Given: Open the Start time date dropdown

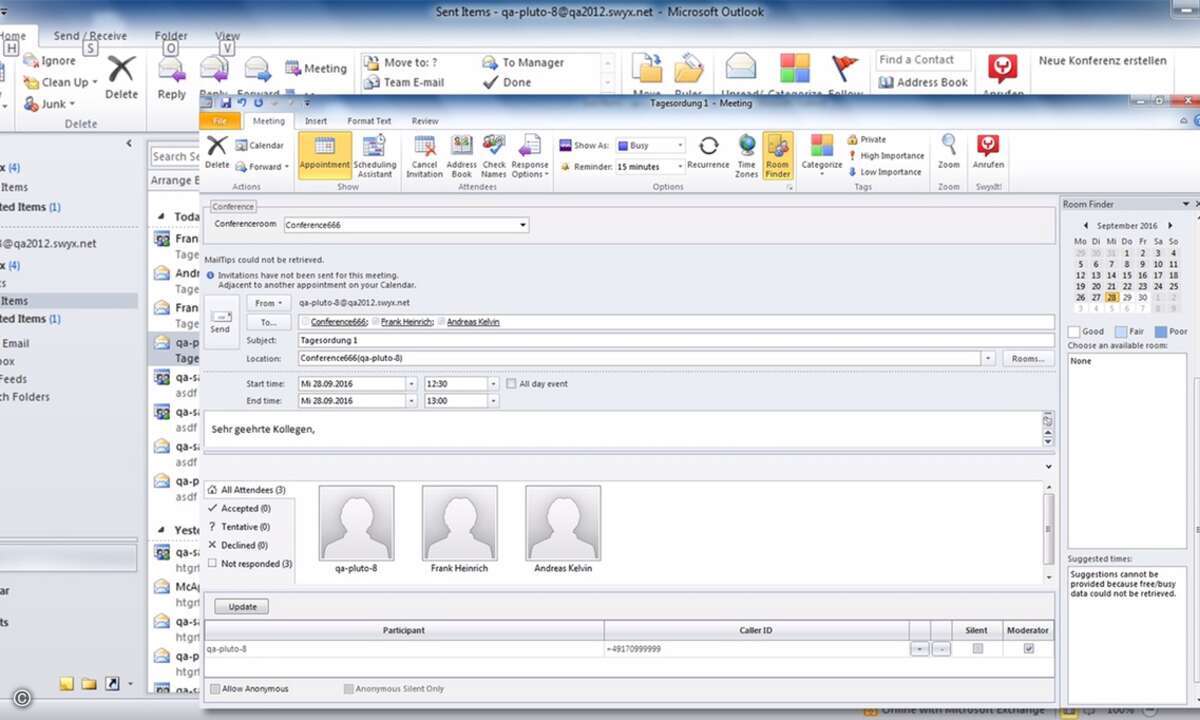Looking at the screenshot, I should (411, 384).
